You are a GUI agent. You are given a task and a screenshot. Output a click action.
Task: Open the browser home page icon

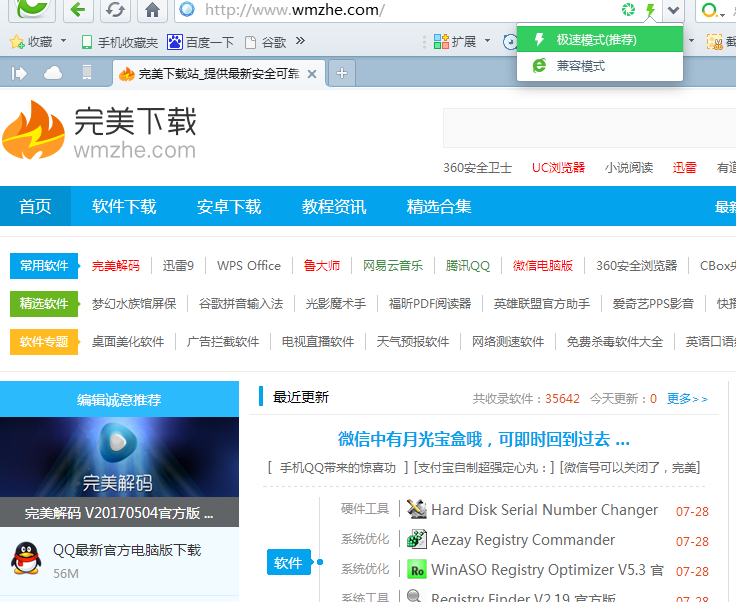152,10
